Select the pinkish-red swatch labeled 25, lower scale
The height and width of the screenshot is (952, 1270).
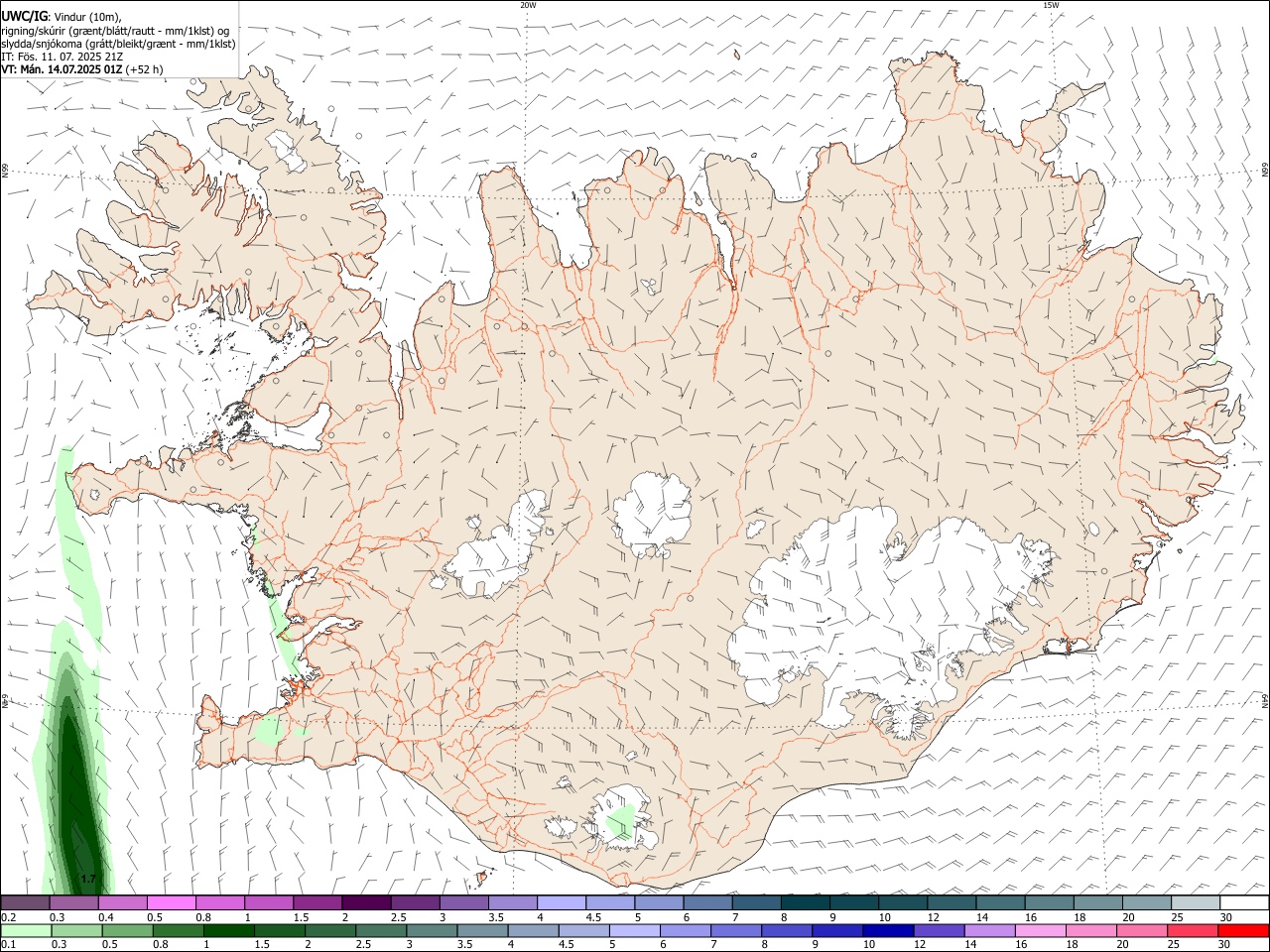1193,931
